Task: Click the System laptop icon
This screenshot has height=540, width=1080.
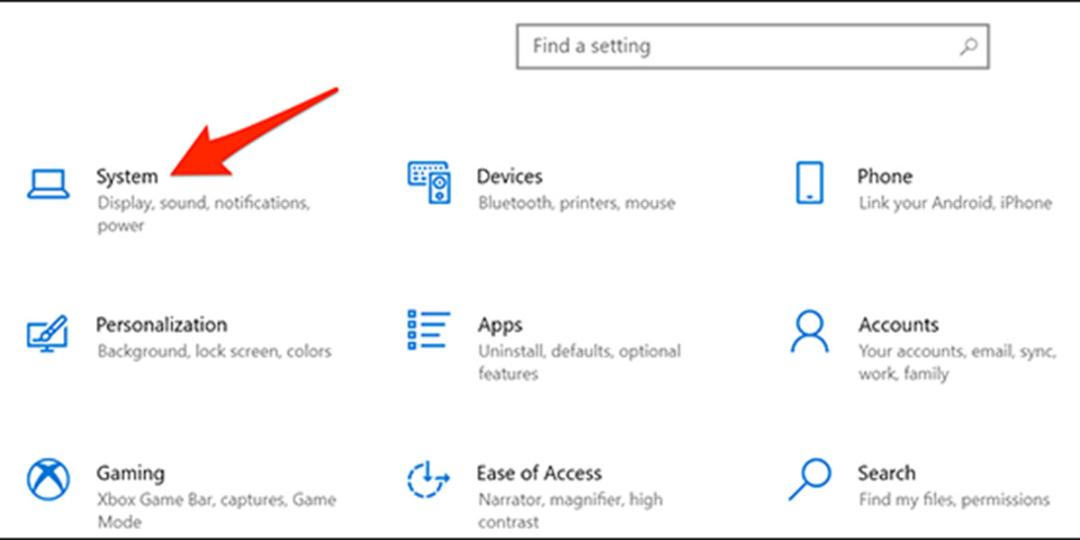Action: coord(48,184)
